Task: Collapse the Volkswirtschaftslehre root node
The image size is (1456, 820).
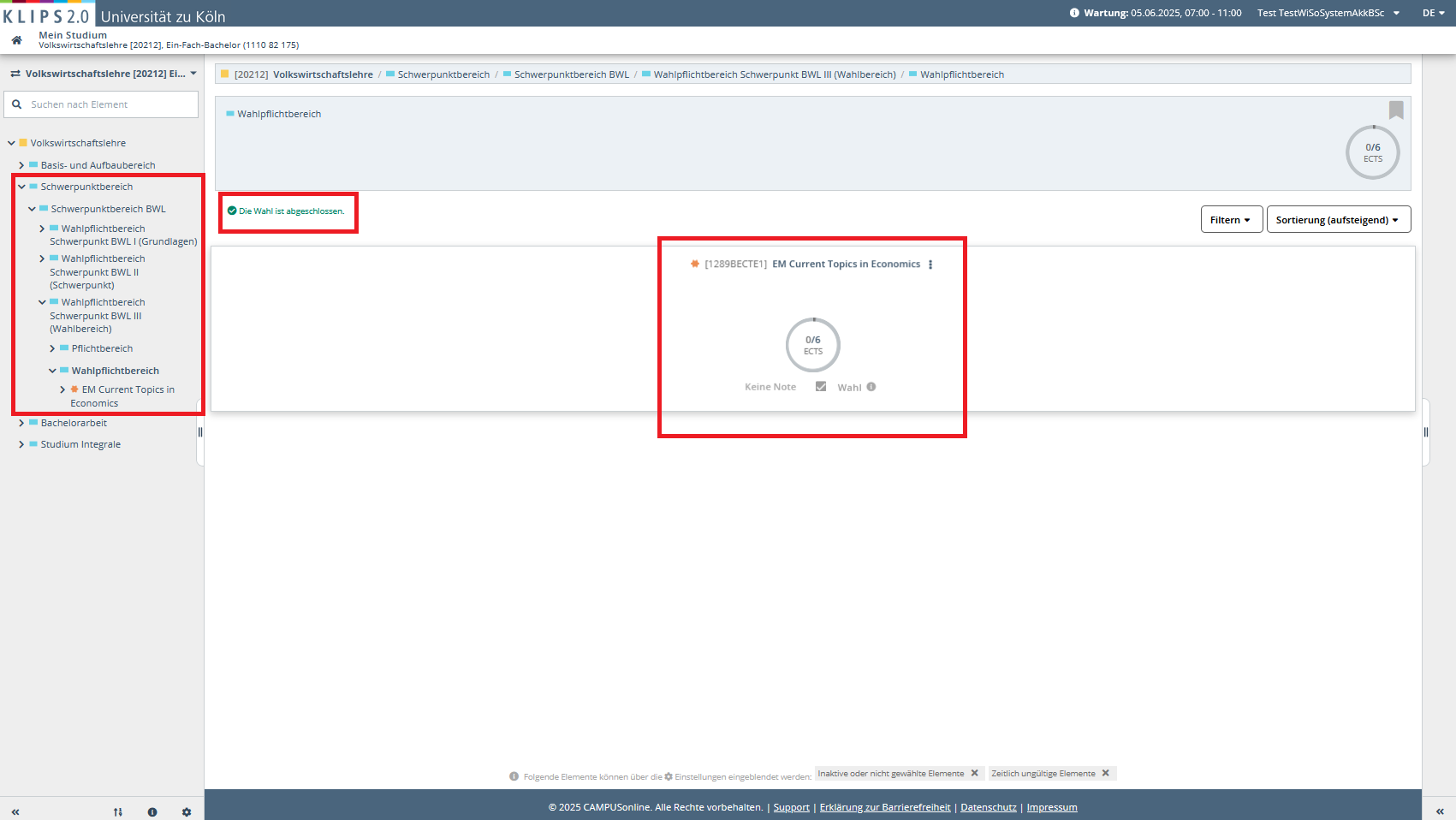Action: click(11, 143)
